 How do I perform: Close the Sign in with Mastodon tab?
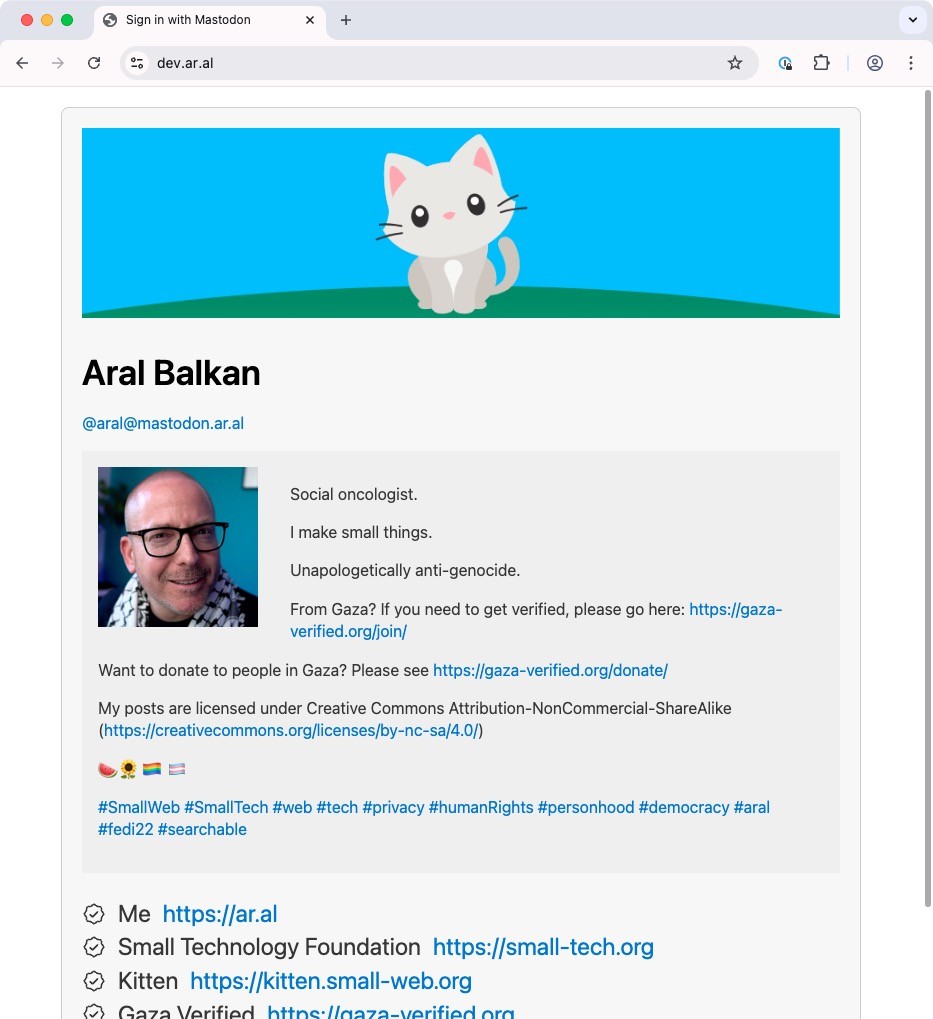310,20
